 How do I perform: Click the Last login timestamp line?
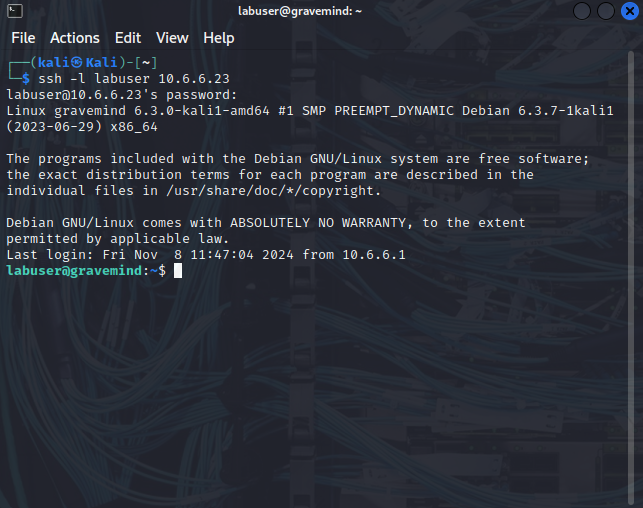click(206, 255)
